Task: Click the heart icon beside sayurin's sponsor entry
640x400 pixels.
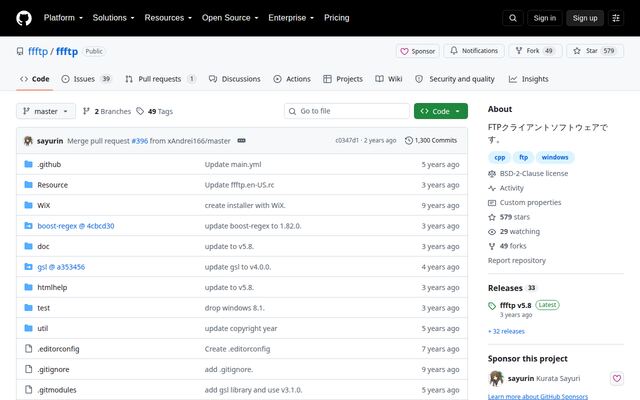Action: [x=616, y=378]
